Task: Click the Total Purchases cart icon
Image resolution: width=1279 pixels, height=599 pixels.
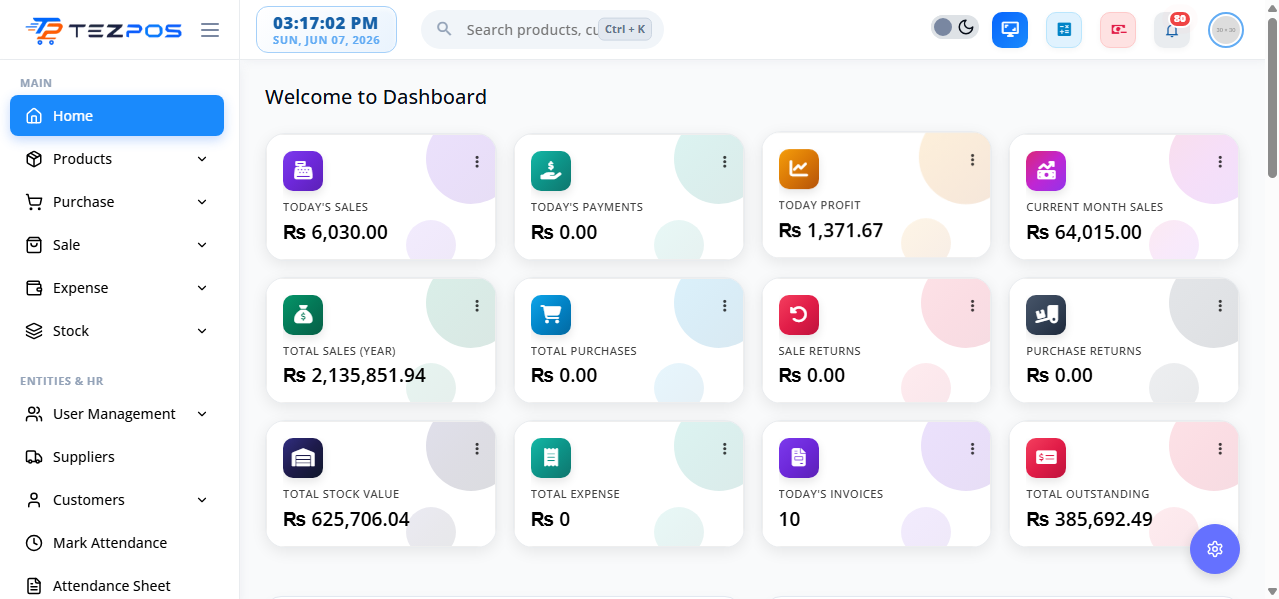Action: point(551,315)
